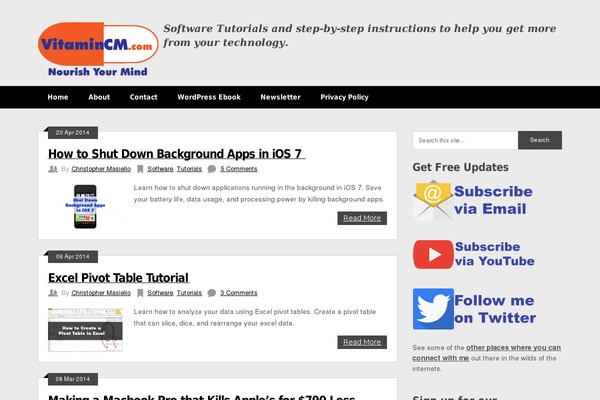This screenshot has width=600, height=400.
Task: Click 'Subscribe via YouTube' text
Action: (494, 254)
